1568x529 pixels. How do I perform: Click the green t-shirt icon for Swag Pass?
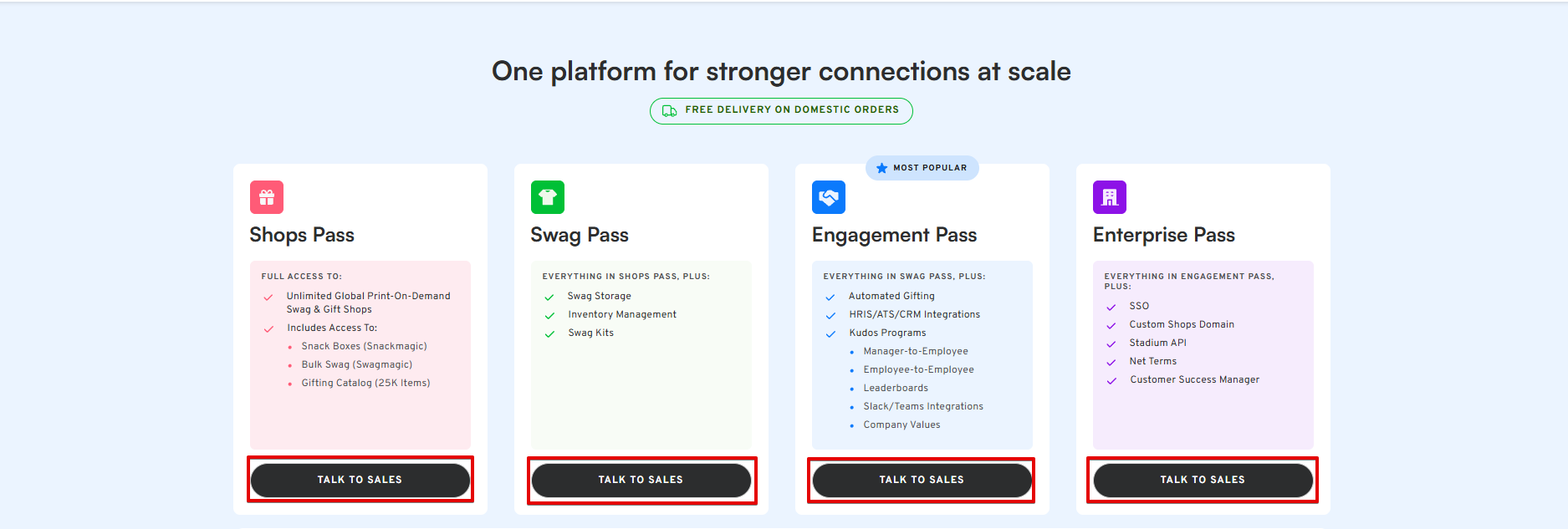[x=548, y=197]
